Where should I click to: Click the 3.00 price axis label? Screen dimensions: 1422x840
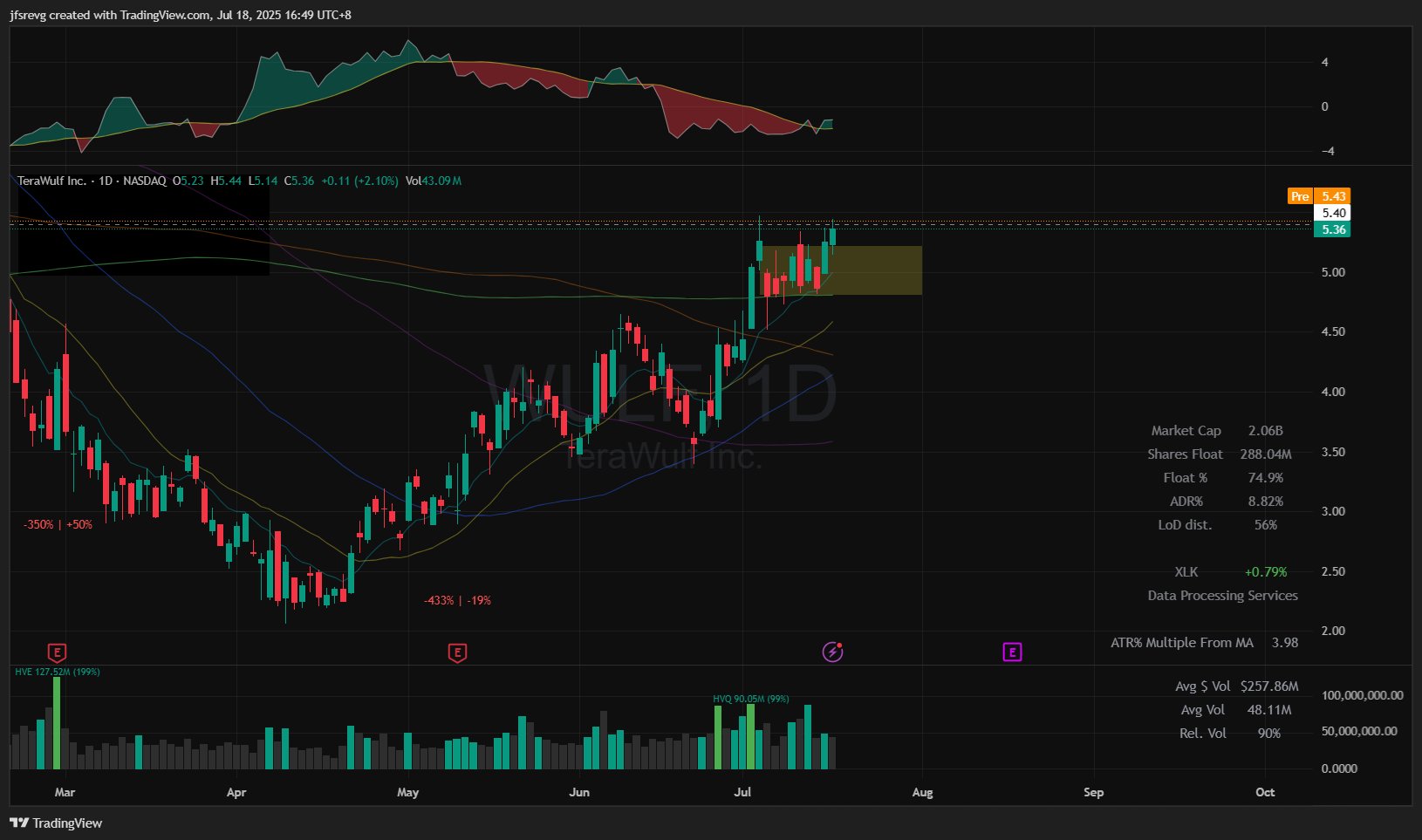coord(1333,511)
